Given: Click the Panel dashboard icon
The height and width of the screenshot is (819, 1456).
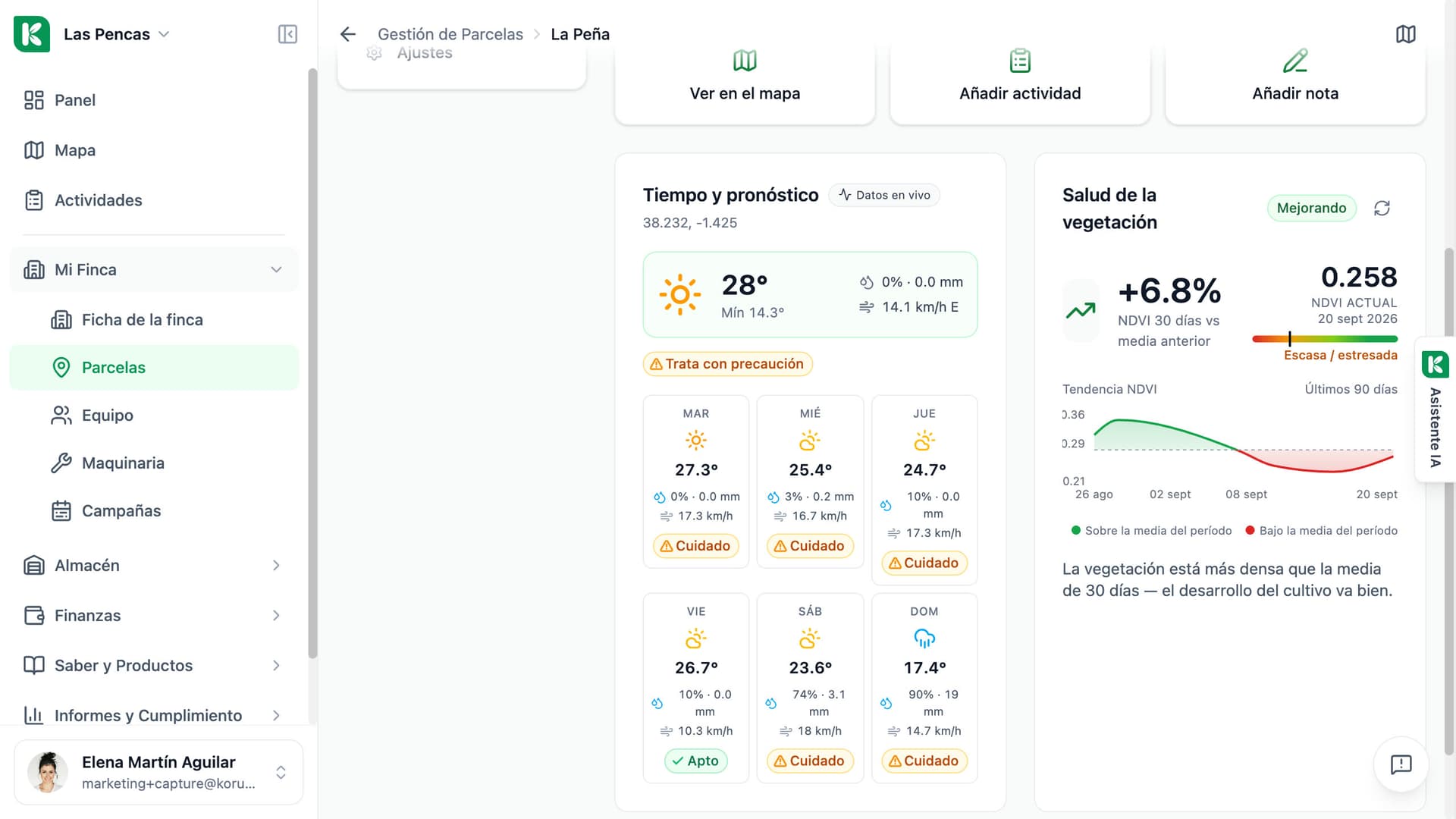Looking at the screenshot, I should [34, 100].
